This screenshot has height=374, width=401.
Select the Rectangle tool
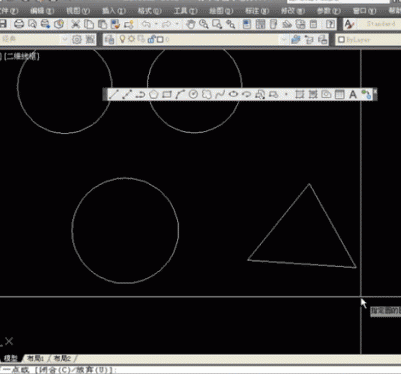[x=167, y=94]
